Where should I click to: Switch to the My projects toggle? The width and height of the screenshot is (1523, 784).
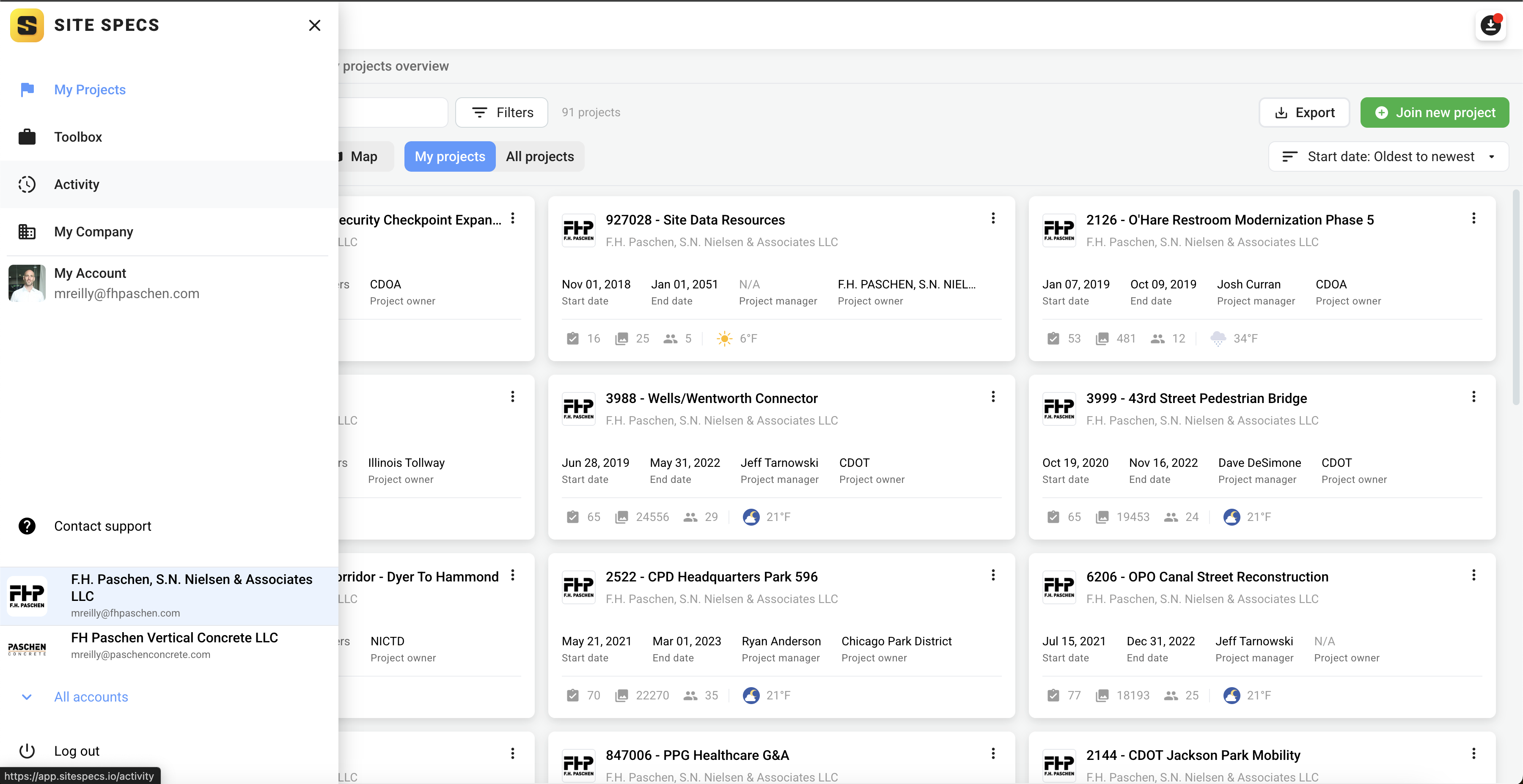coord(449,156)
